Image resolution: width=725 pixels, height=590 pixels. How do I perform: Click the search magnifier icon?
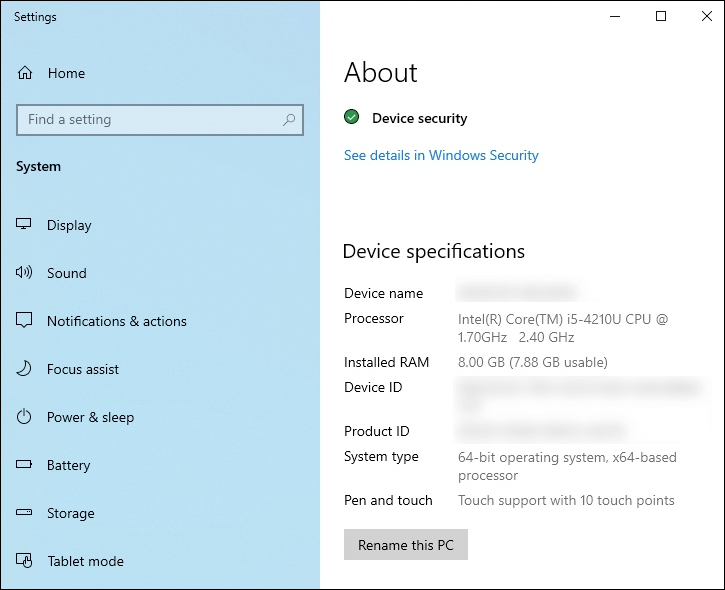click(289, 120)
